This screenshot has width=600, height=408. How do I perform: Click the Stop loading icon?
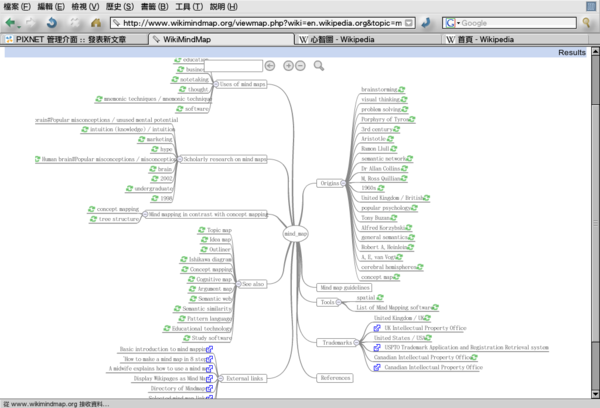point(74,23)
